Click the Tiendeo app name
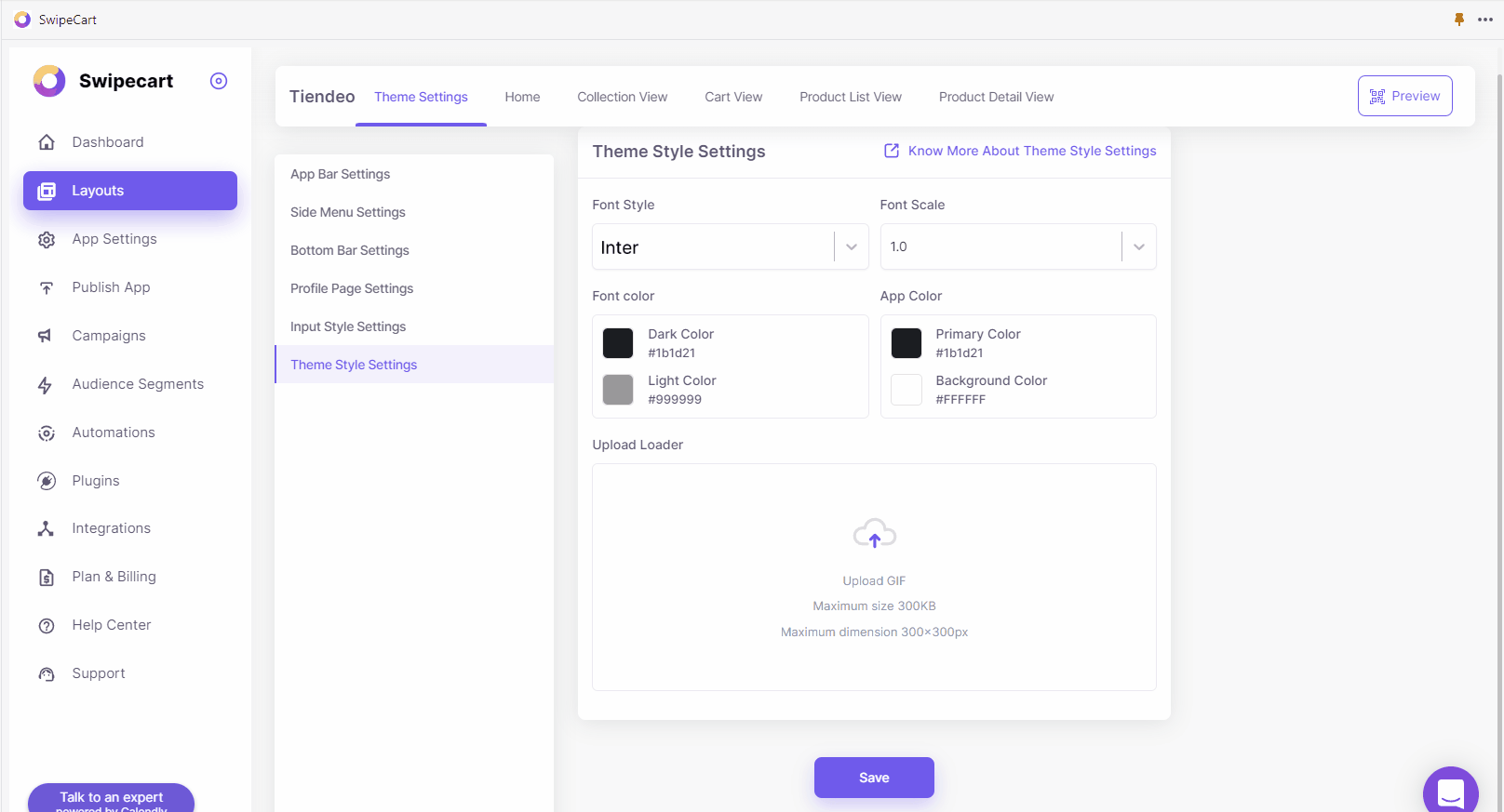 pyautogui.click(x=322, y=97)
